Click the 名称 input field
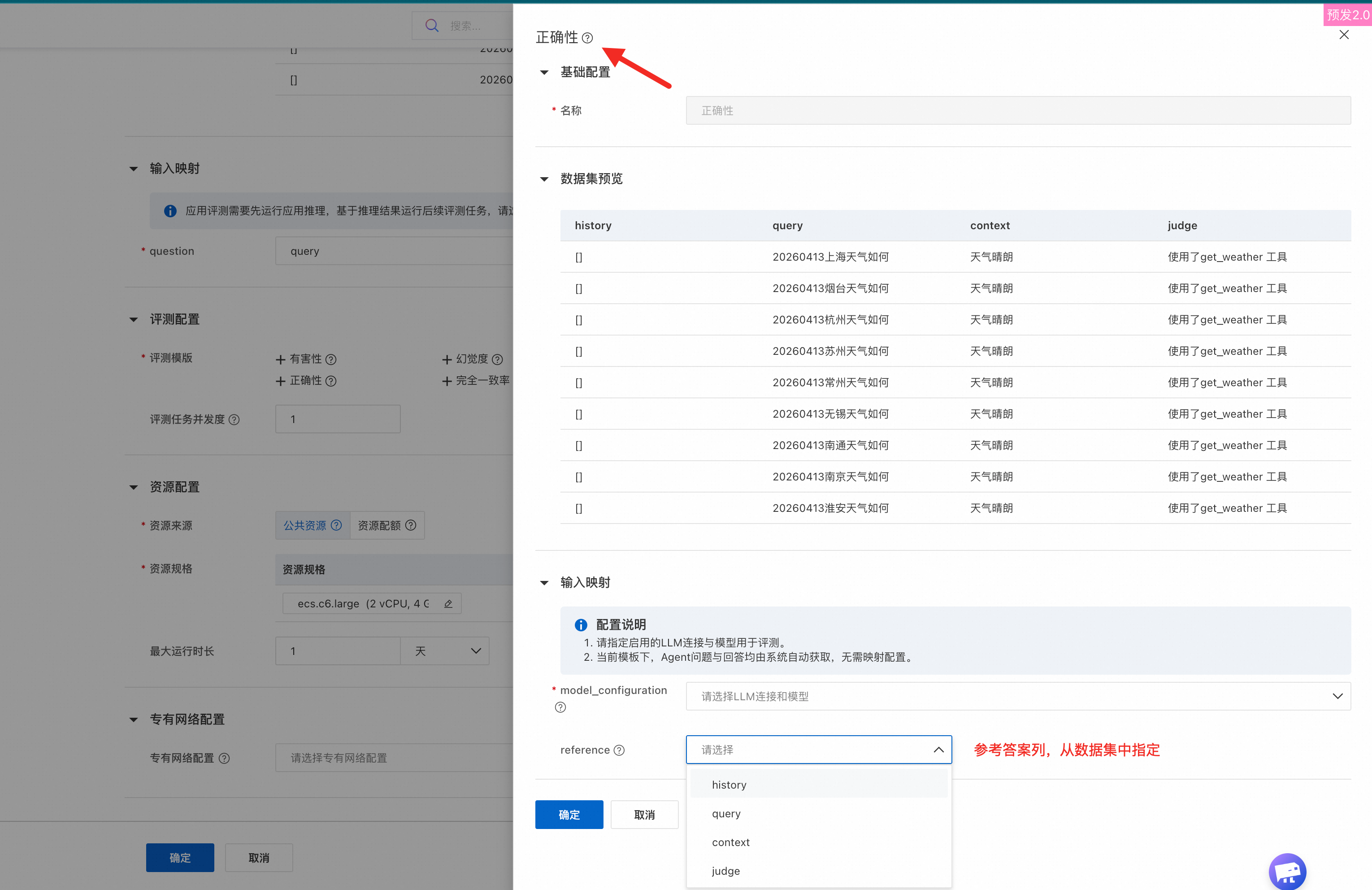This screenshot has width=1372, height=890. tap(1018, 110)
